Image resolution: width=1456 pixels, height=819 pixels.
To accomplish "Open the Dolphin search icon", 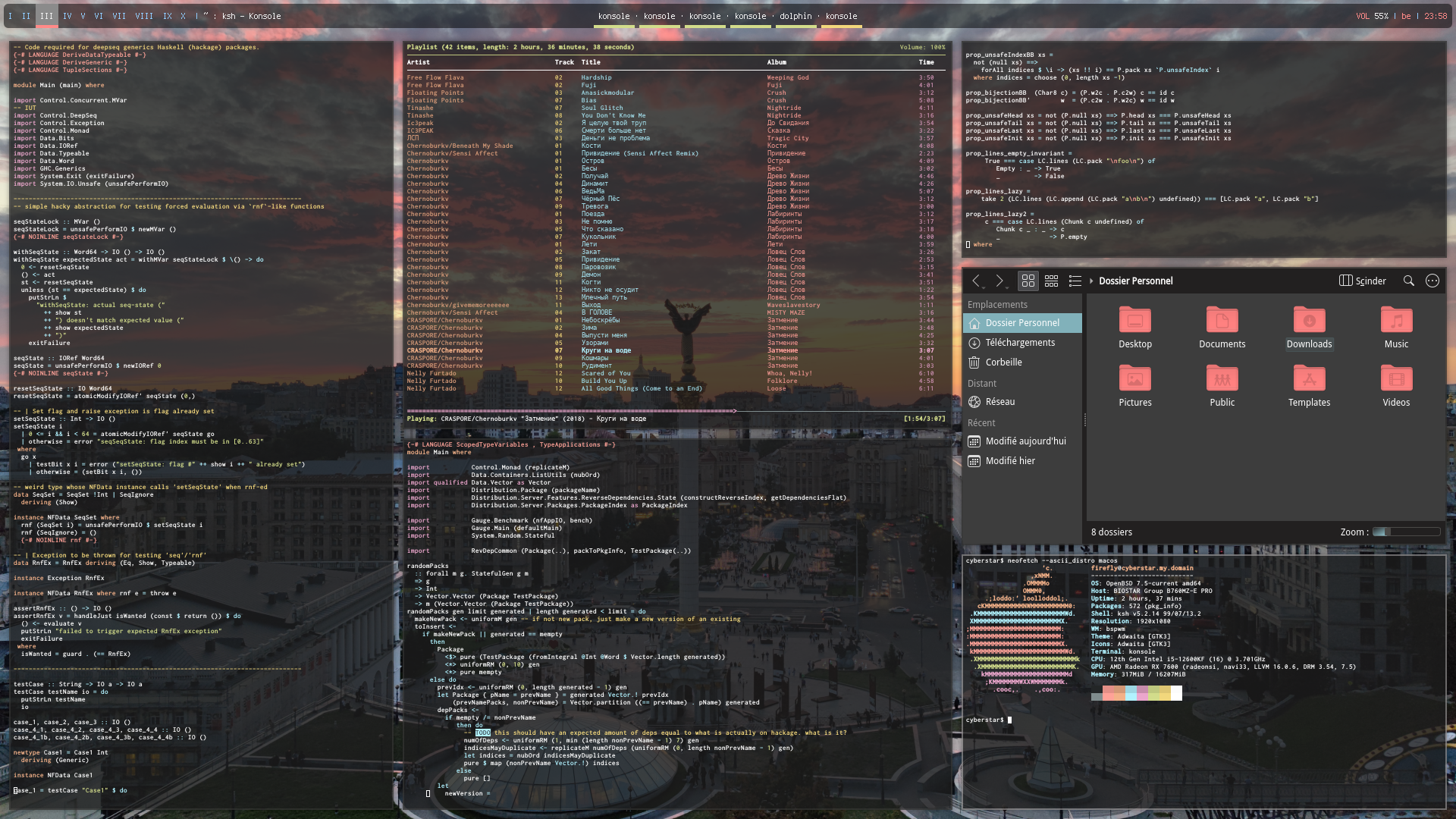I will coord(1408,281).
